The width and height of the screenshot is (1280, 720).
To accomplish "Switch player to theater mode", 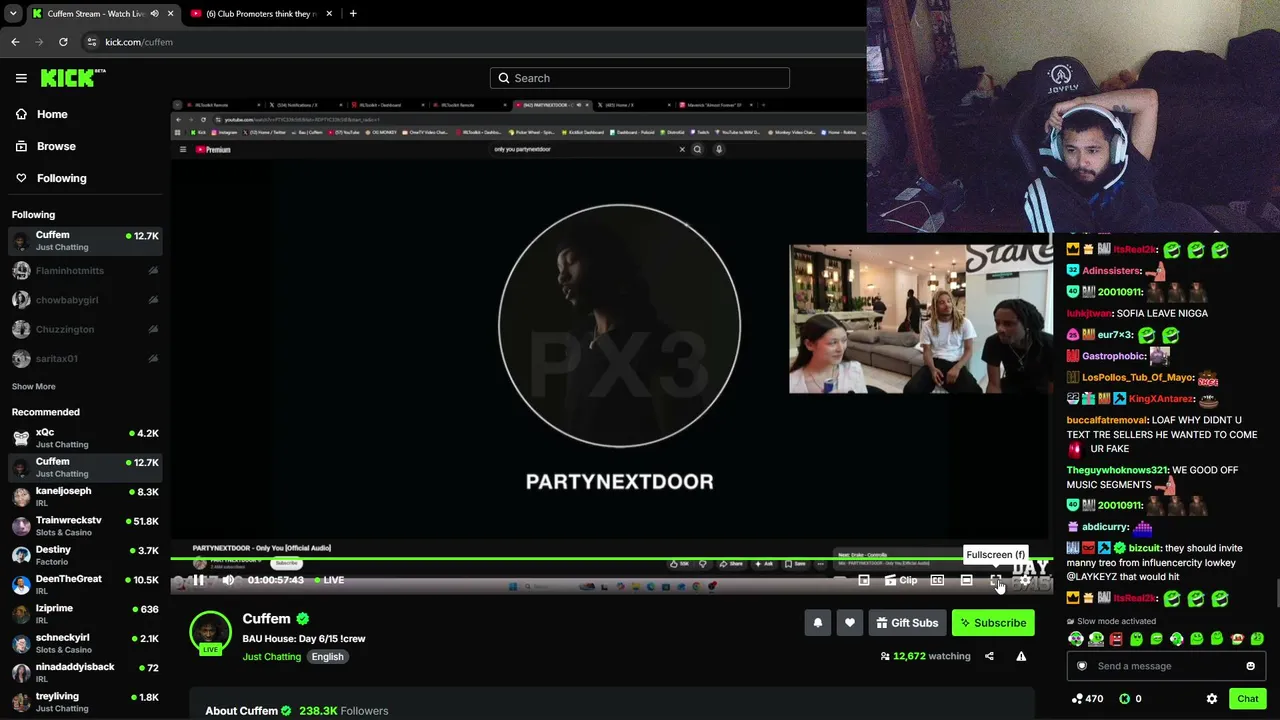I will (x=966, y=580).
